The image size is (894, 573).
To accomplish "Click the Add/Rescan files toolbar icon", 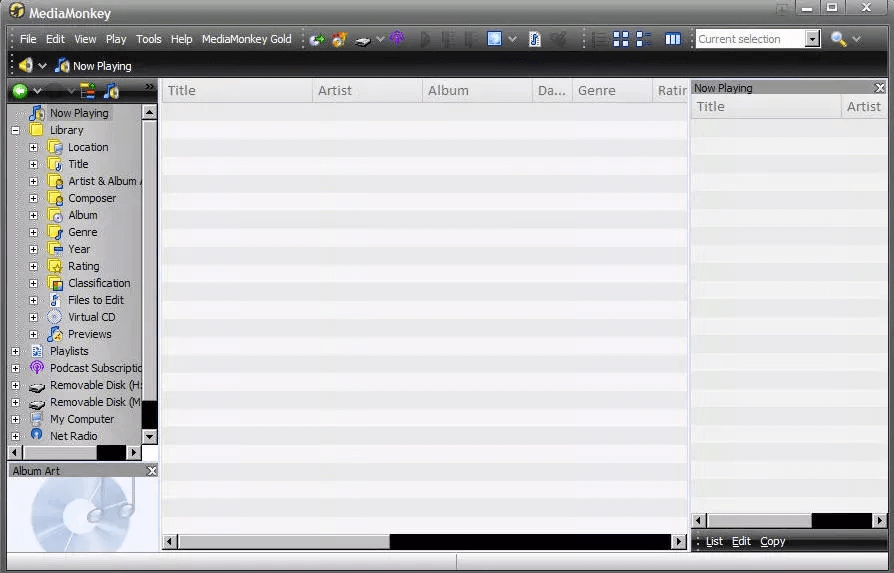I will tap(317, 39).
